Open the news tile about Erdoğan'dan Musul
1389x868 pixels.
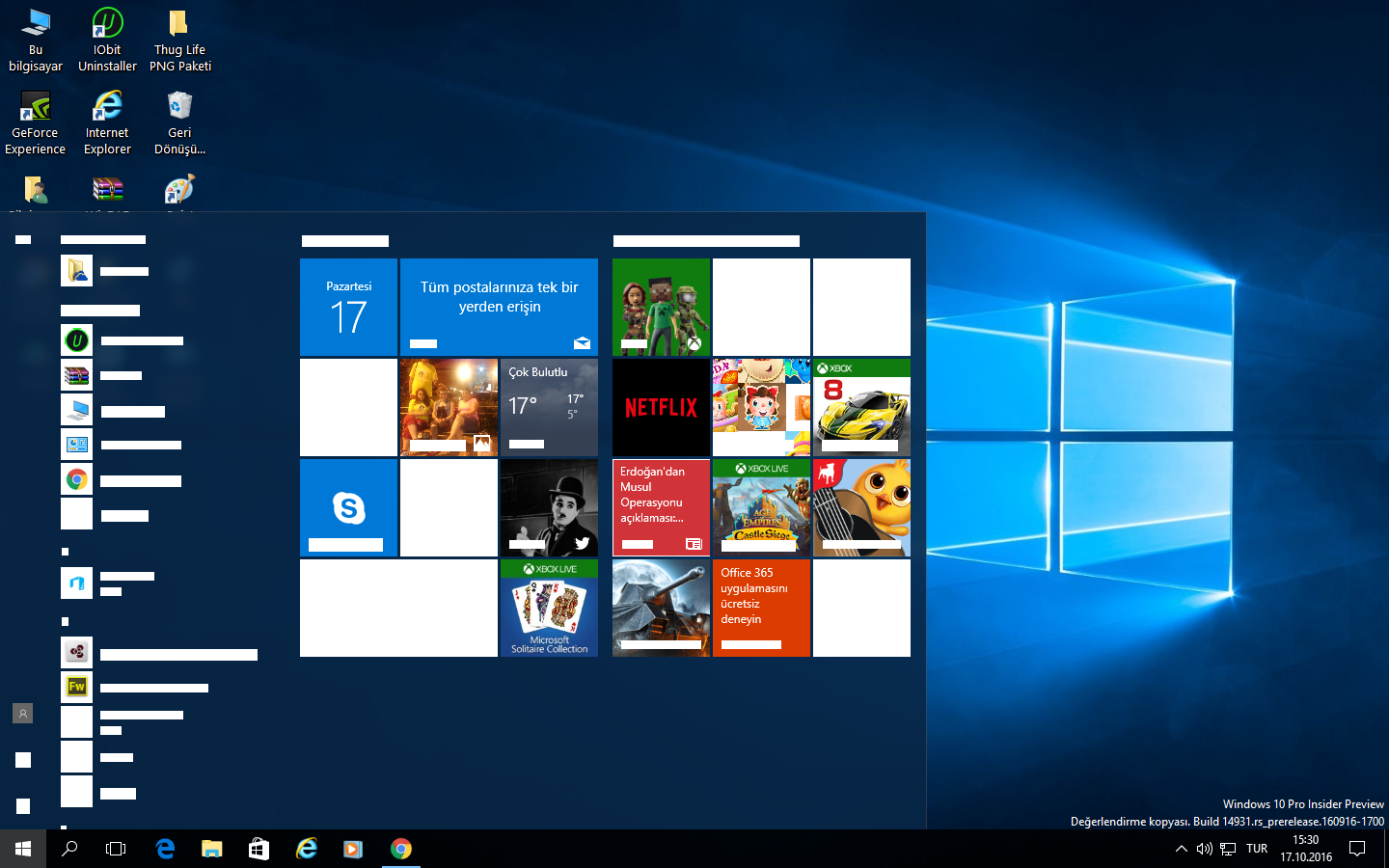tap(661, 507)
